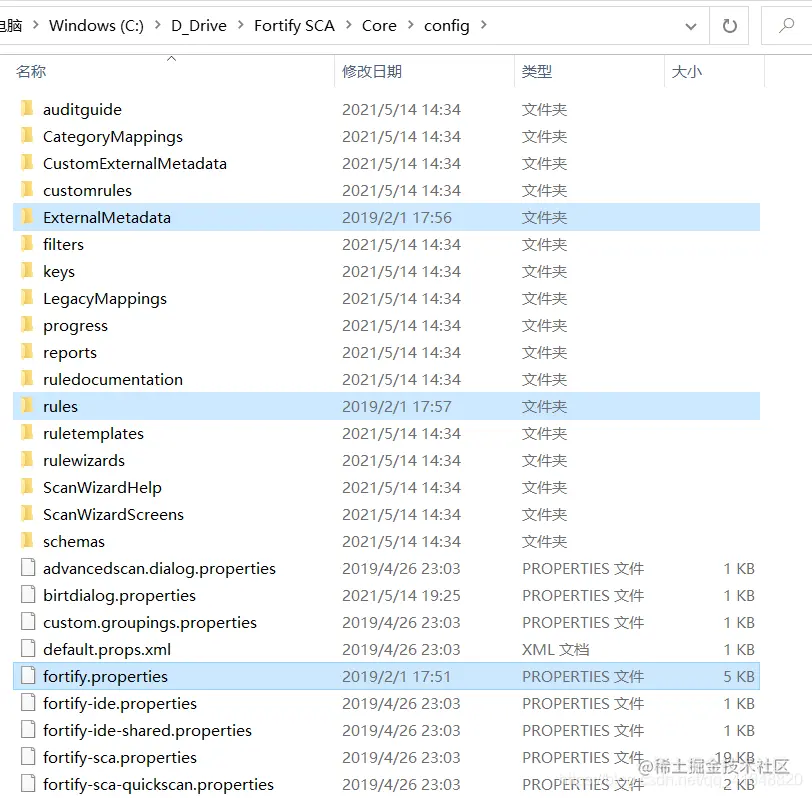Viewport: 812px width, 798px height.
Task: Click the 2019/2/1 17:56 date cell
Action: (x=396, y=217)
